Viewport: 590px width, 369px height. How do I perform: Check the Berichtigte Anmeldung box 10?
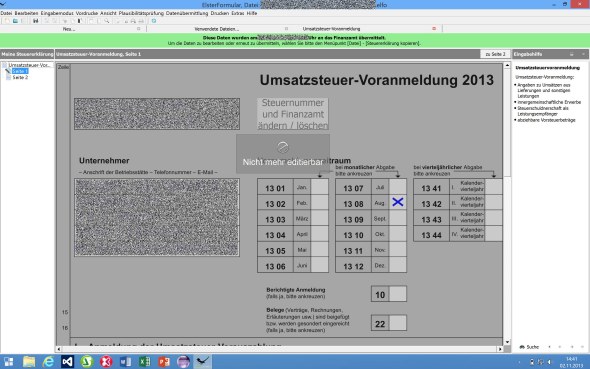[x=398, y=294]
